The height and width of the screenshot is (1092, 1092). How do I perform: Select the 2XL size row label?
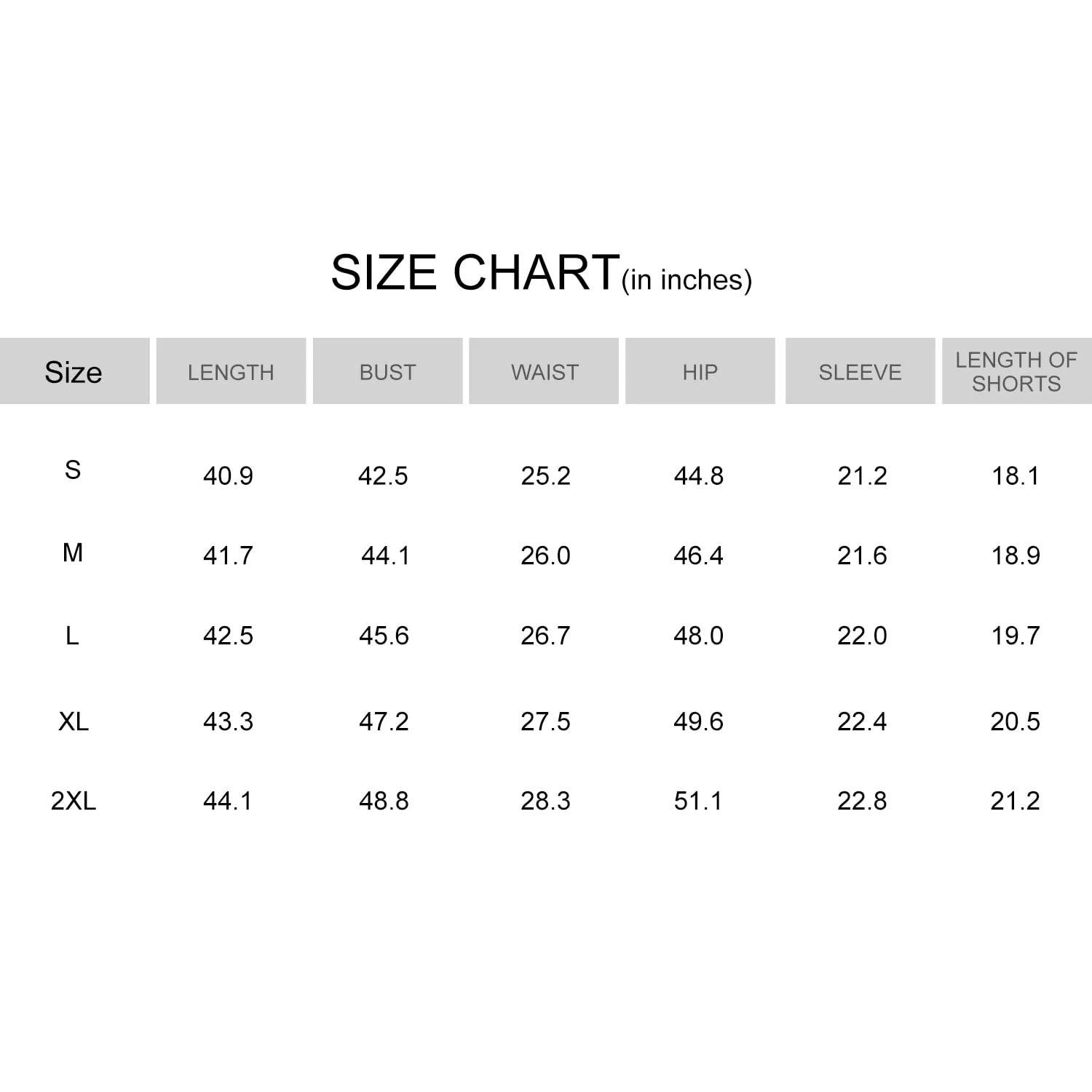(74, 801)
